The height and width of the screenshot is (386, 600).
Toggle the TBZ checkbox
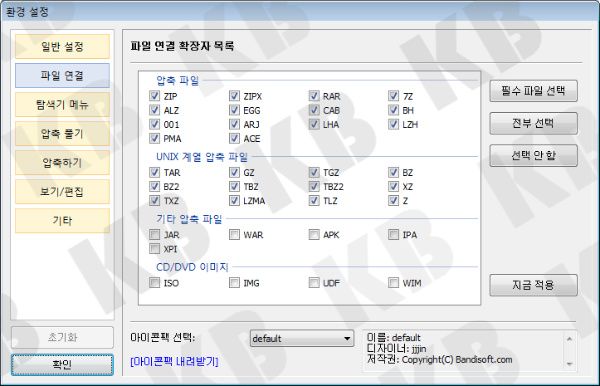click(x=234, y=186)
